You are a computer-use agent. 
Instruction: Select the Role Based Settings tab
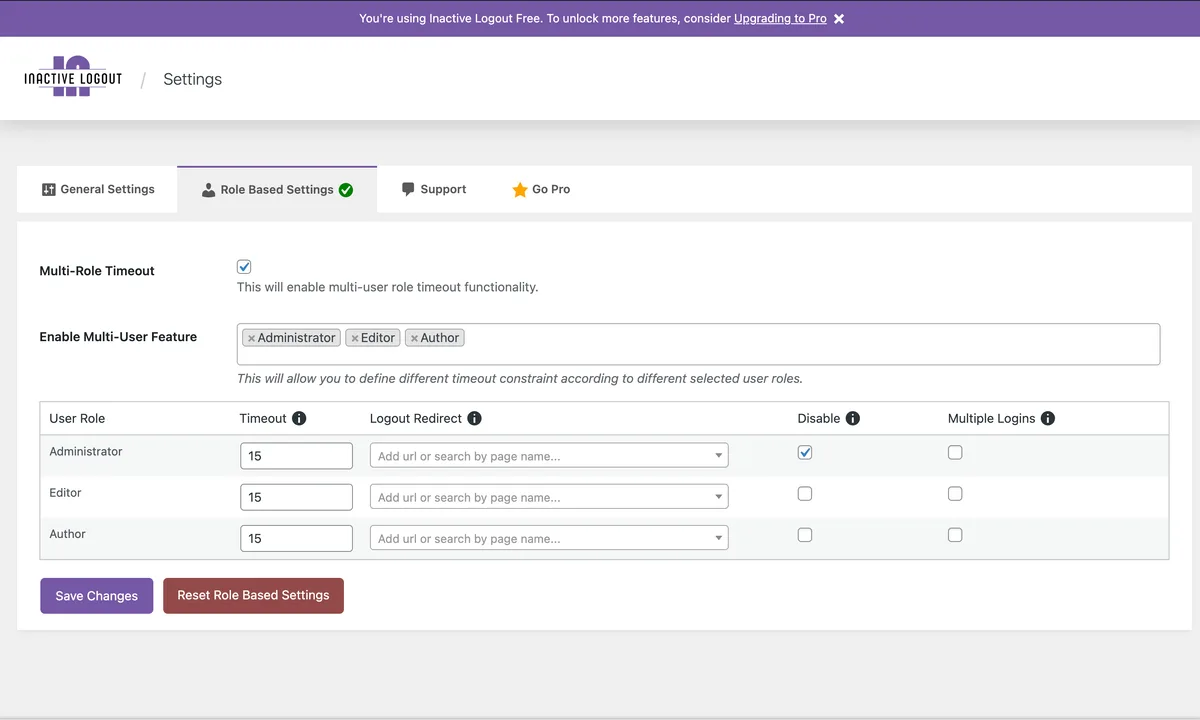click(277, 189)
